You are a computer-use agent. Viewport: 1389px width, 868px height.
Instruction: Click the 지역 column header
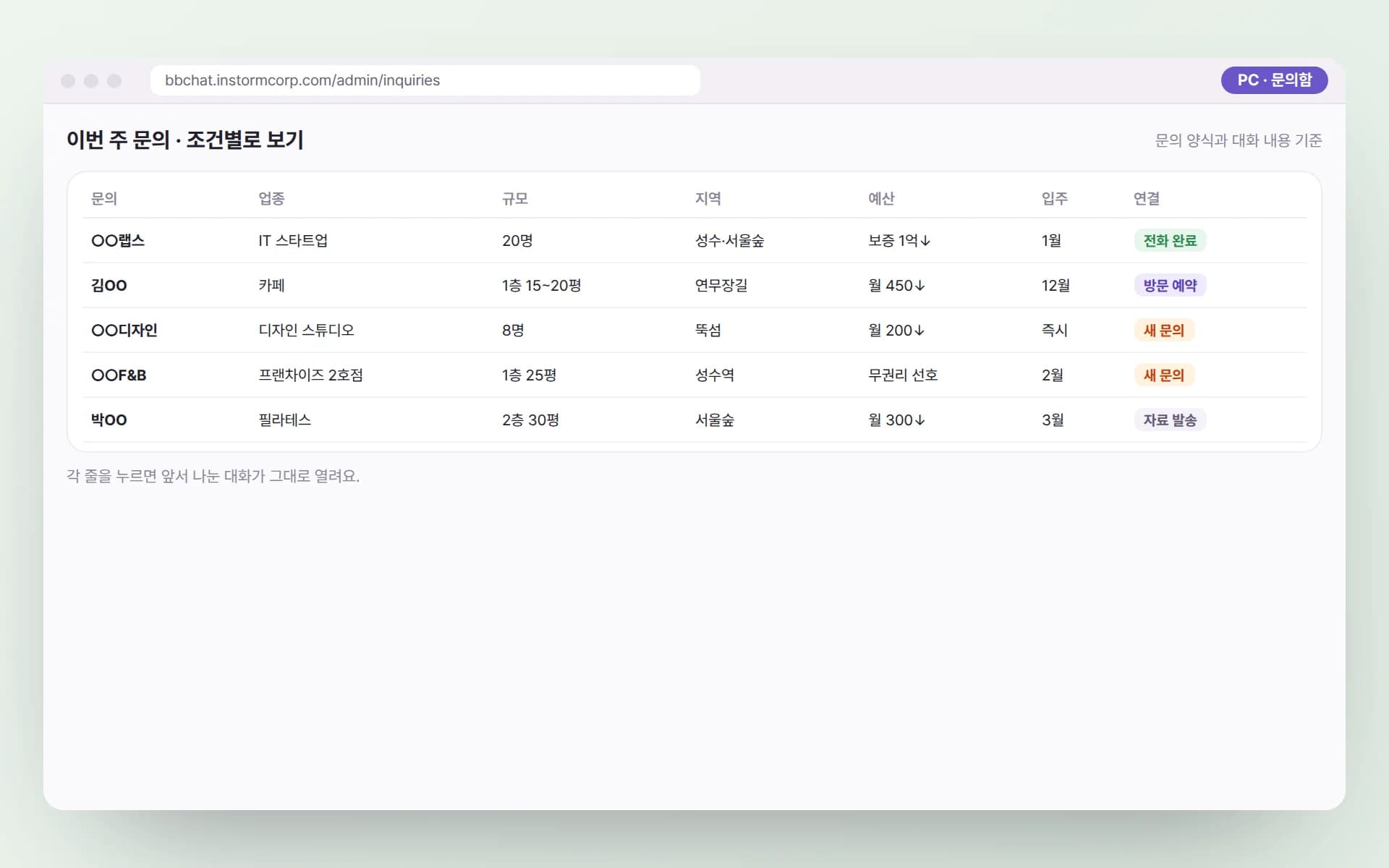click(708, 198)
